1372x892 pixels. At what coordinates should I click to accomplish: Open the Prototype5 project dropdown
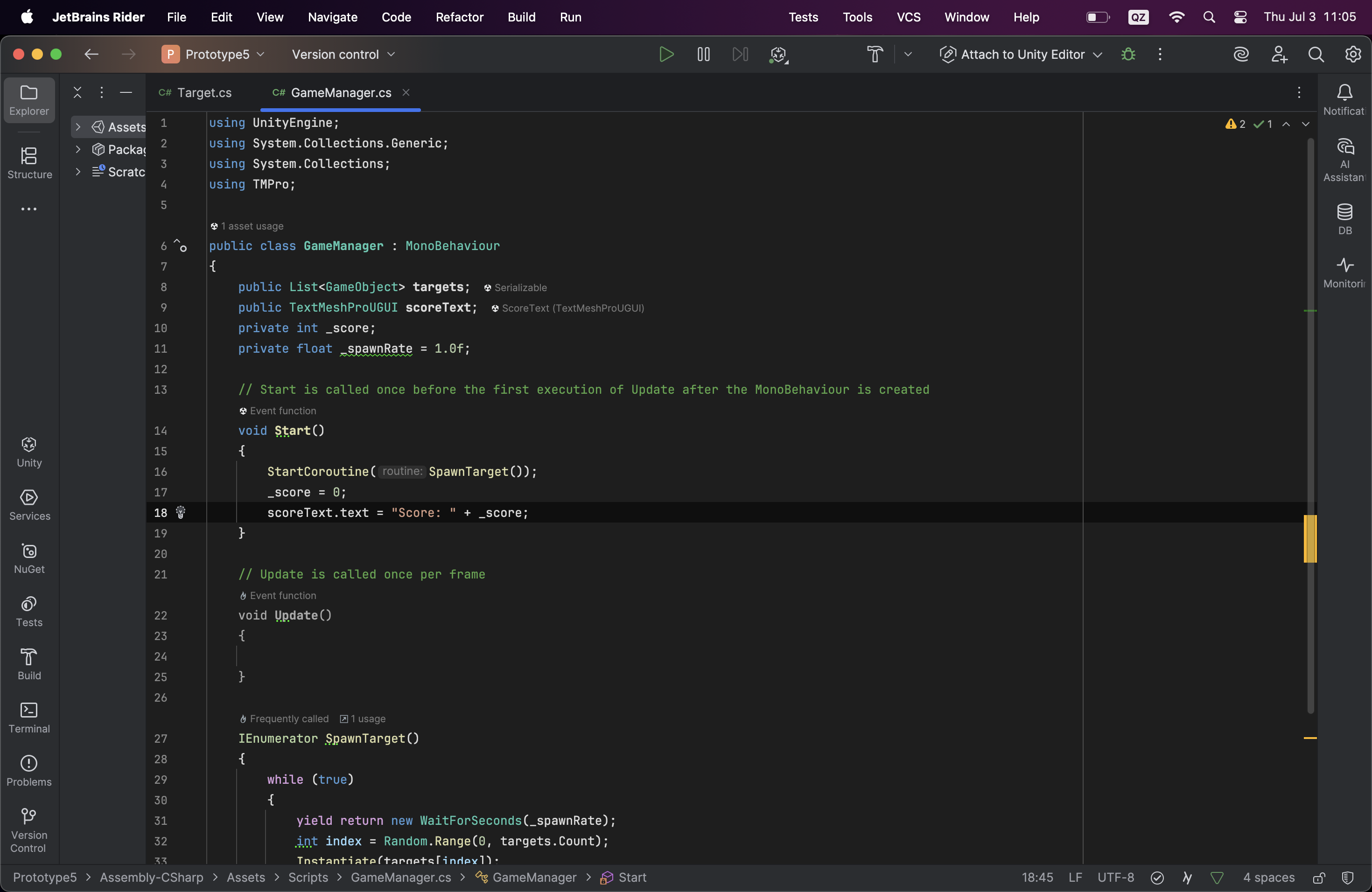(x=213, y=54)
